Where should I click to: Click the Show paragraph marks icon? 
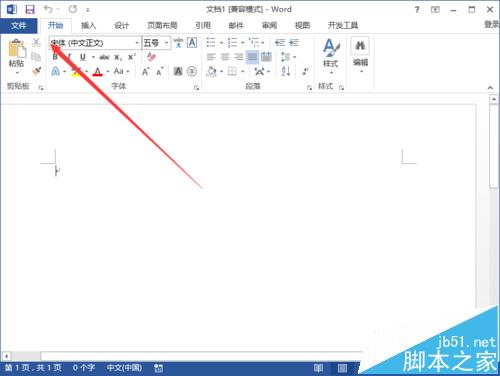pos(305,71)
